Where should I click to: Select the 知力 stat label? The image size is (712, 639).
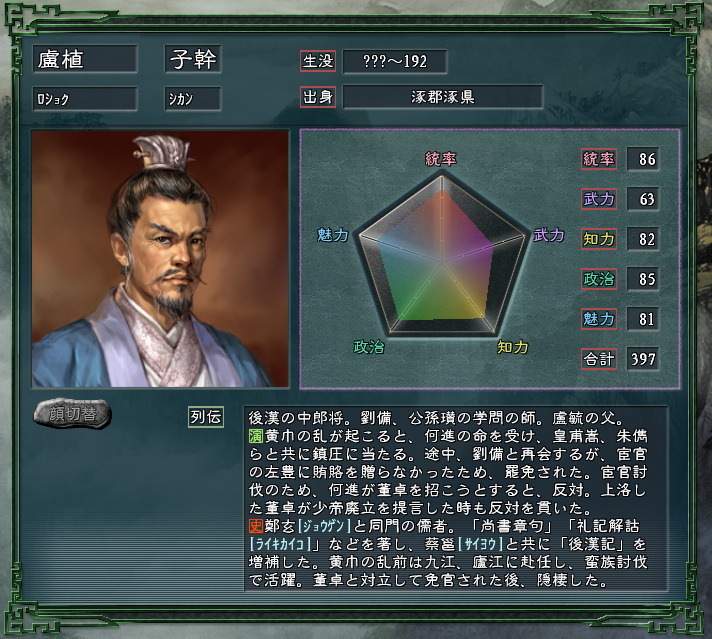coord(598,239)
